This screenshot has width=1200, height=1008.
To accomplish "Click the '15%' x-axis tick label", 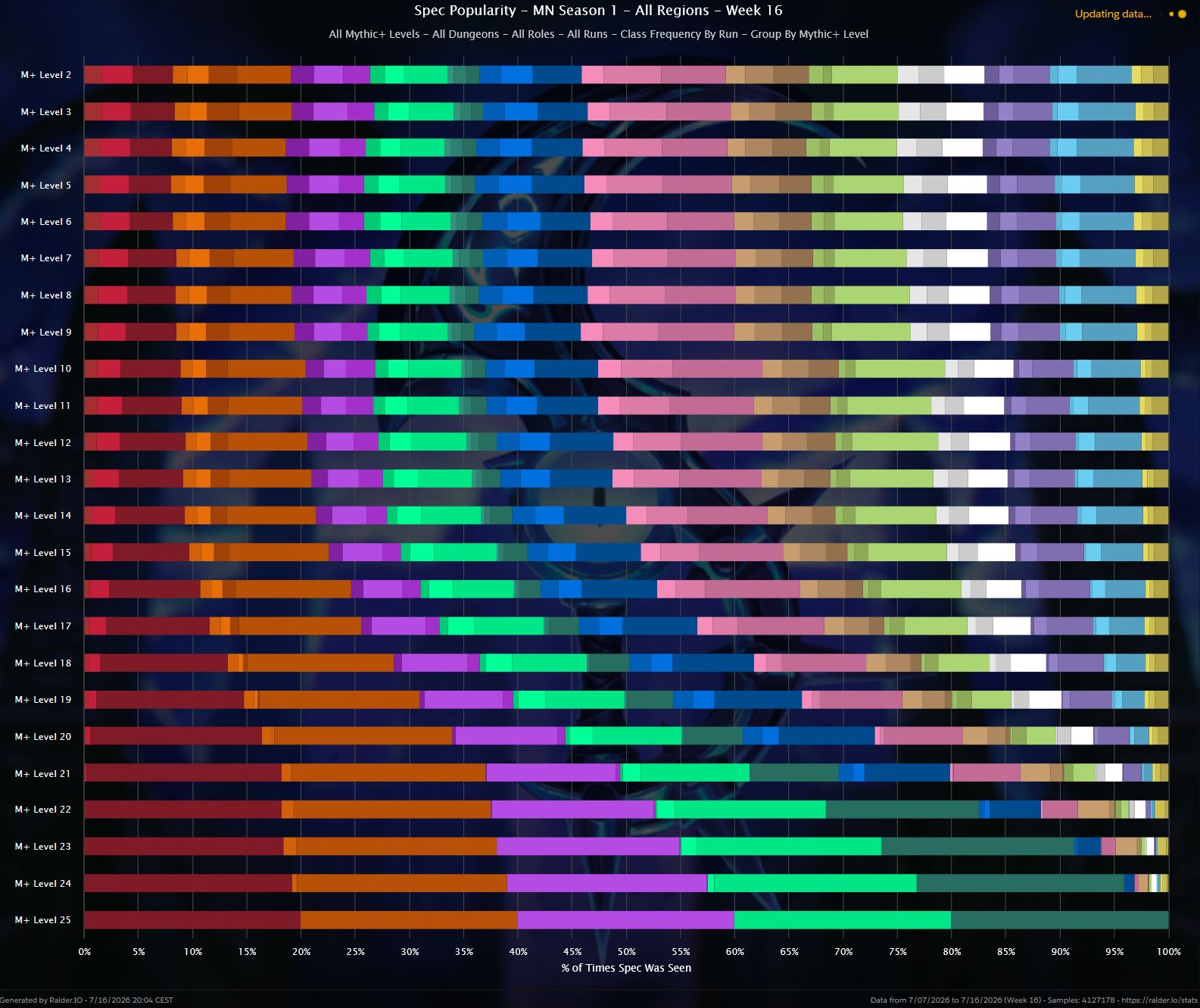I will [247, 952].
